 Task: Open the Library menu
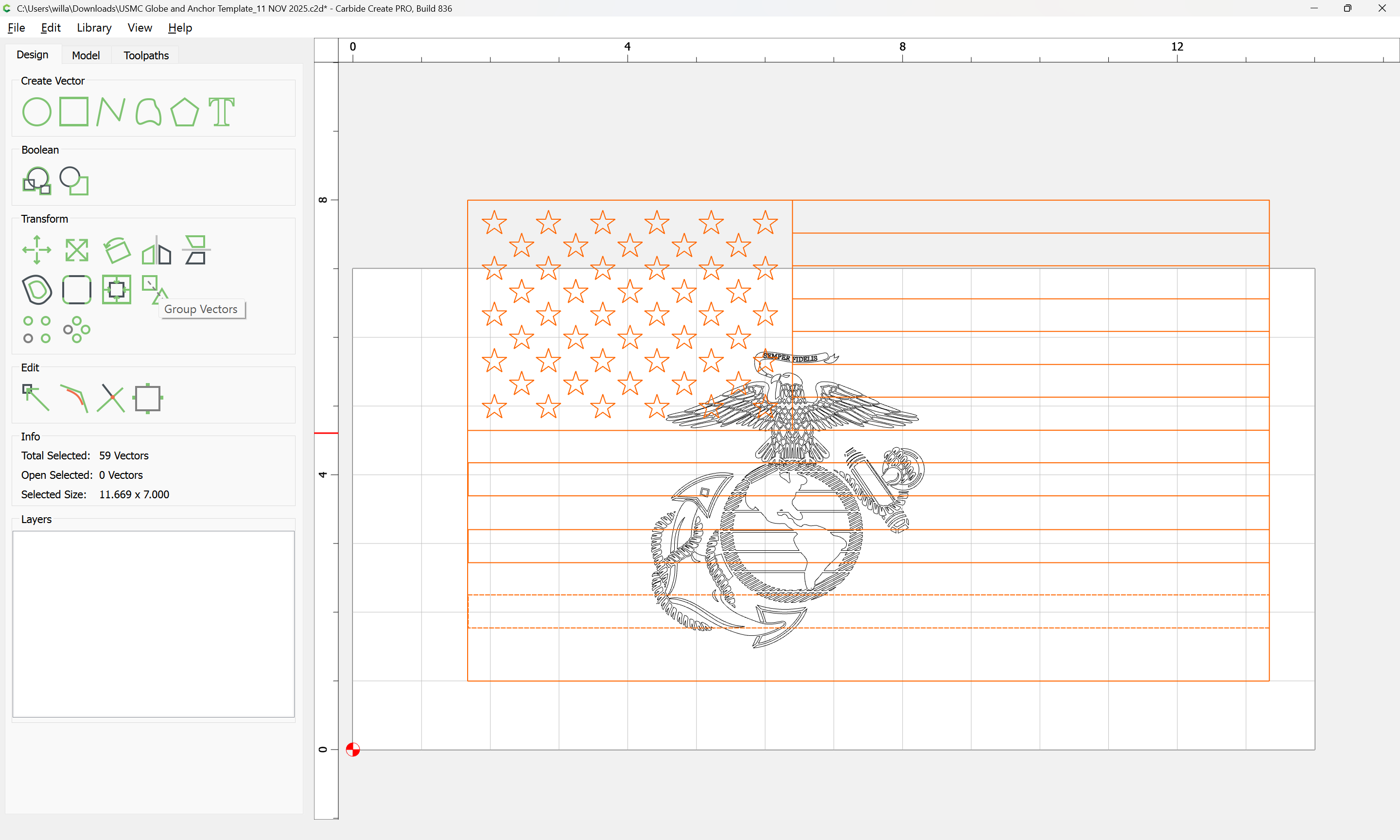94,28
